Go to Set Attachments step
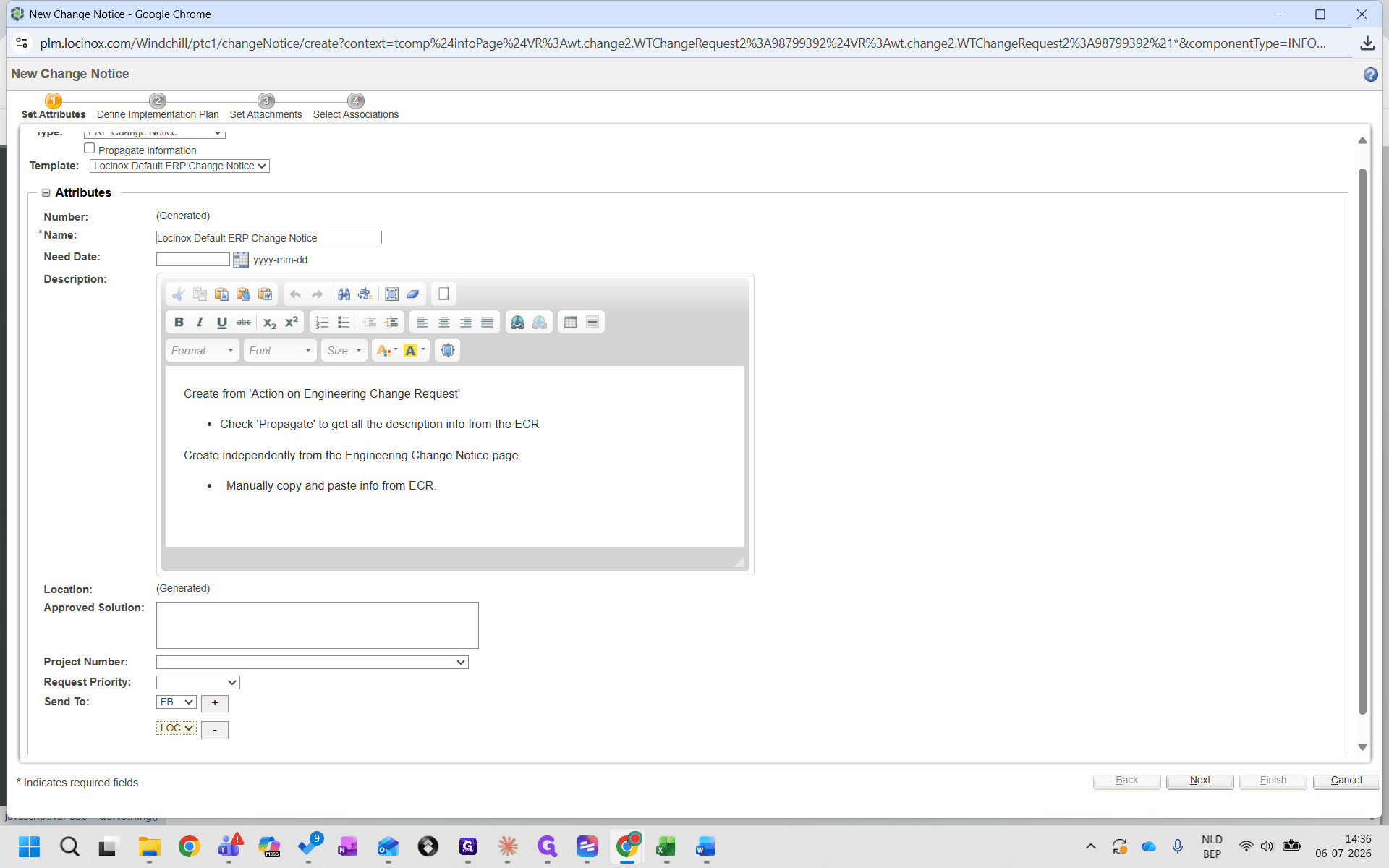 pos(266,108)
